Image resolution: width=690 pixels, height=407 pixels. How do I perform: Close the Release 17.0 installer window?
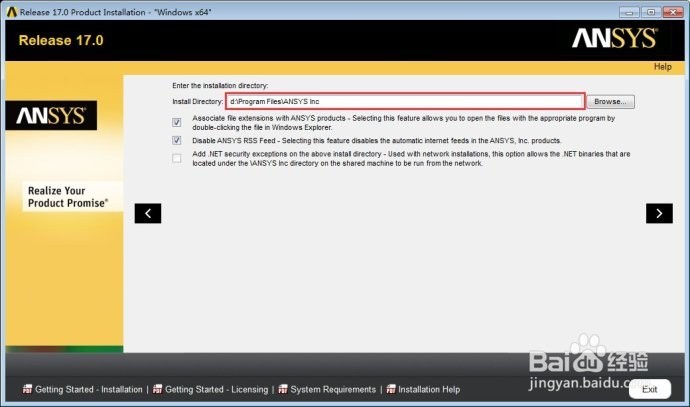(x=673, y=12)
